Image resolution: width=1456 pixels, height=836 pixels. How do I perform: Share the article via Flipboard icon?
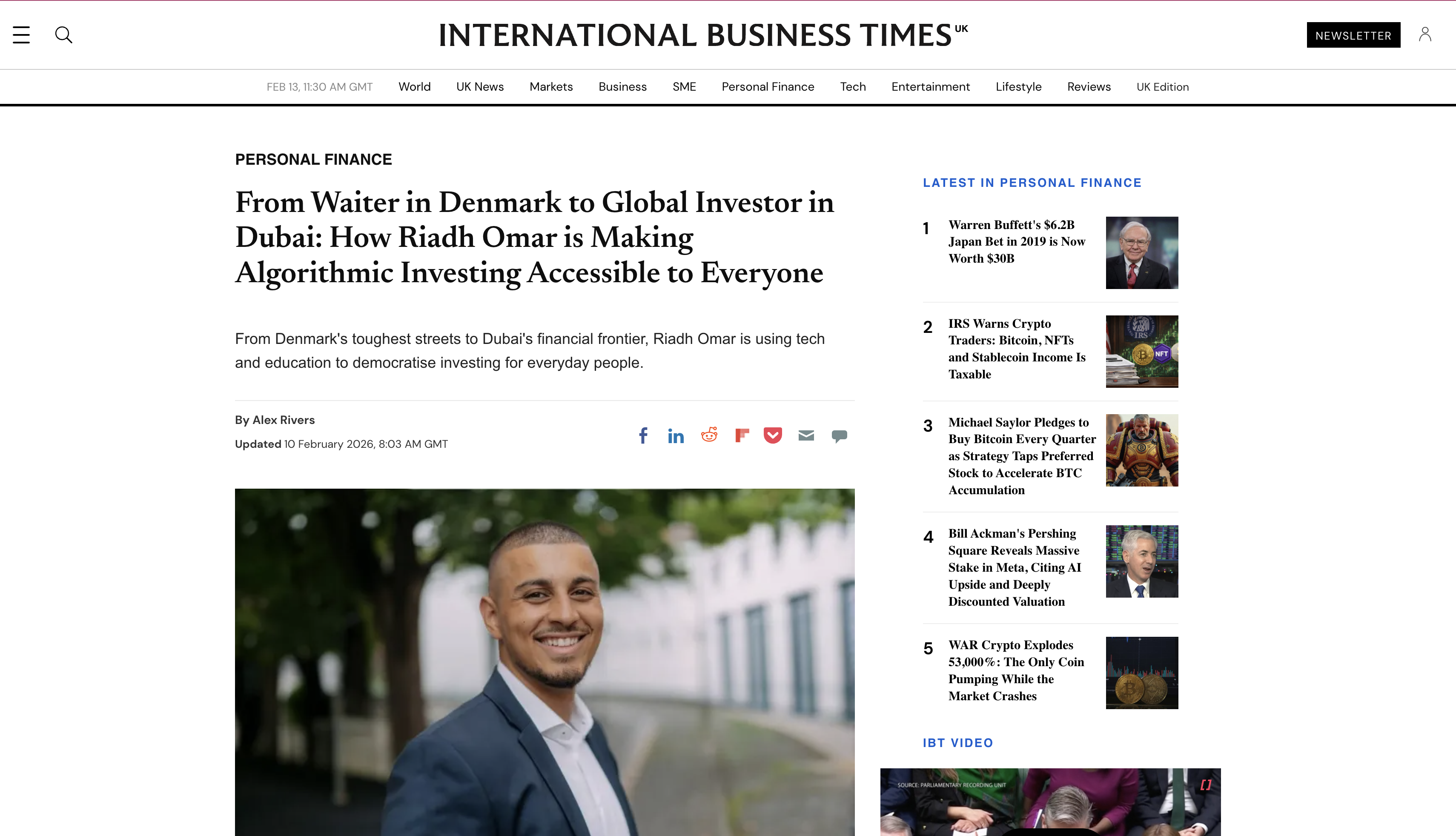point(742,436)
